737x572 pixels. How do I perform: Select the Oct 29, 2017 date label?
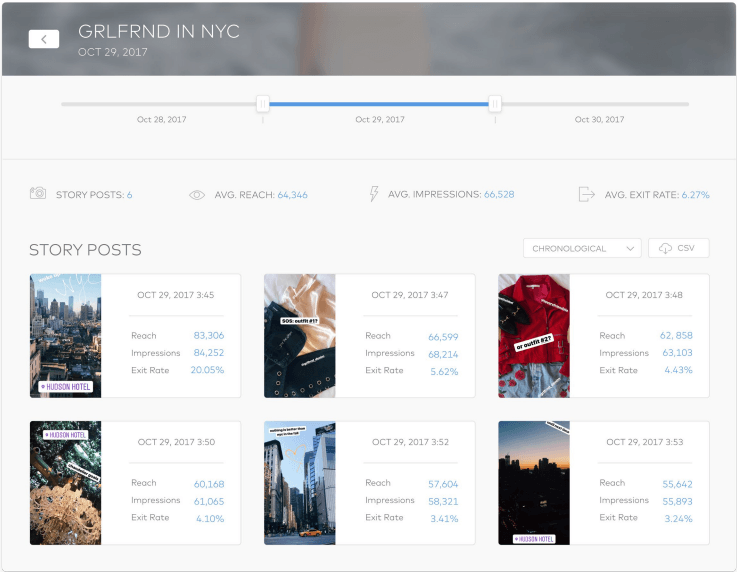tap(380, 119)
